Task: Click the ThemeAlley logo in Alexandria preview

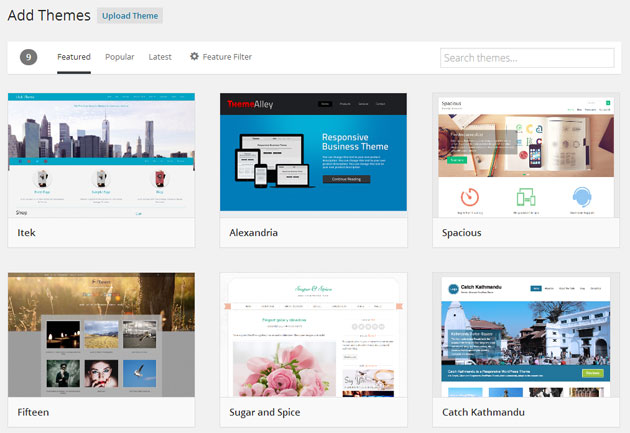Action: 250,104
